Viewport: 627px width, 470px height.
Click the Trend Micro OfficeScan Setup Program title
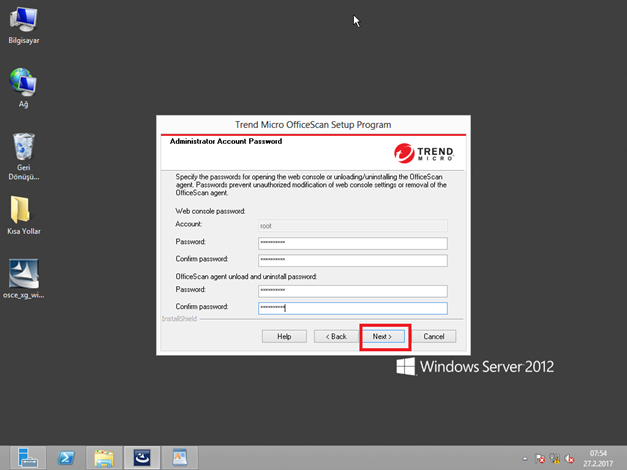coord(313,125)
